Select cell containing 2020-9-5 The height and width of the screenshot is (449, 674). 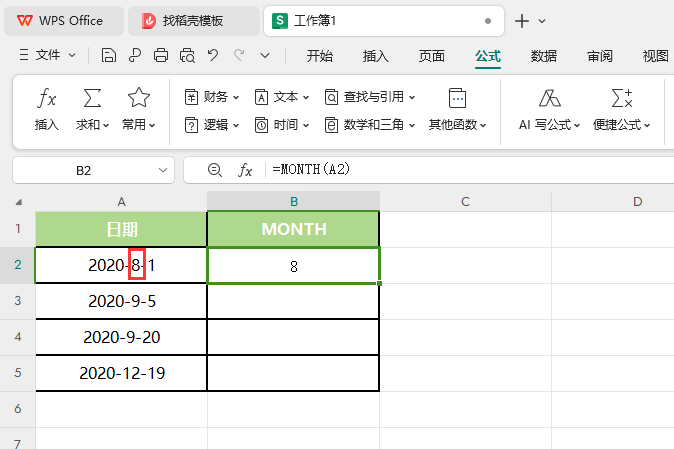point(121,301)
